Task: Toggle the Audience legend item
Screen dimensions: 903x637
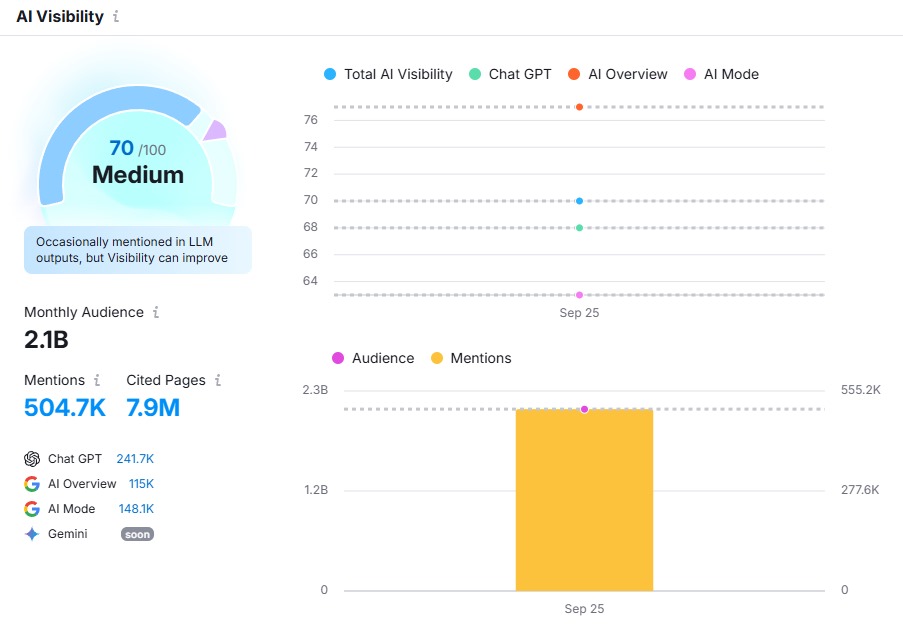Action: [x=372, y=358]
